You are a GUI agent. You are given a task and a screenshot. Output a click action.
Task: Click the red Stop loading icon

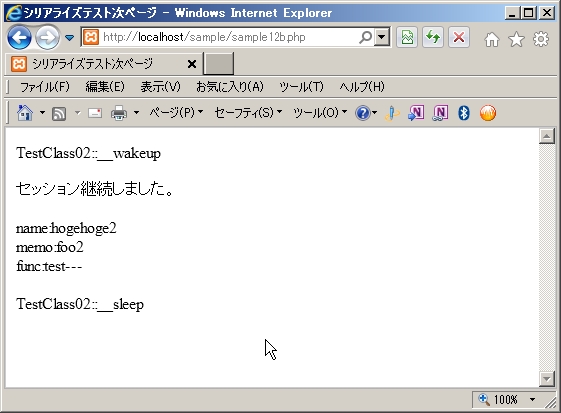(459, 37)
